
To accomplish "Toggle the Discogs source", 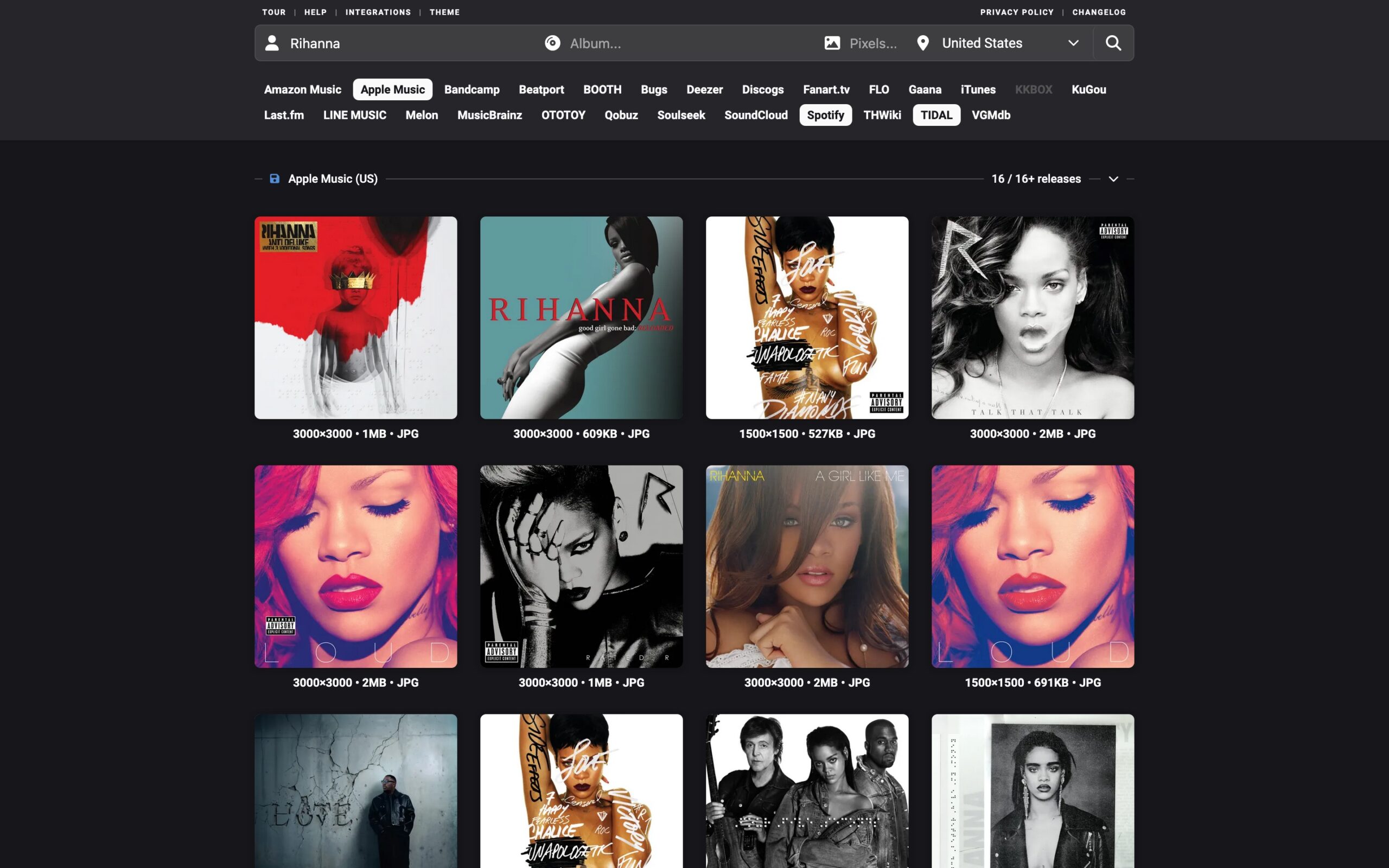I will pos(763,90).
